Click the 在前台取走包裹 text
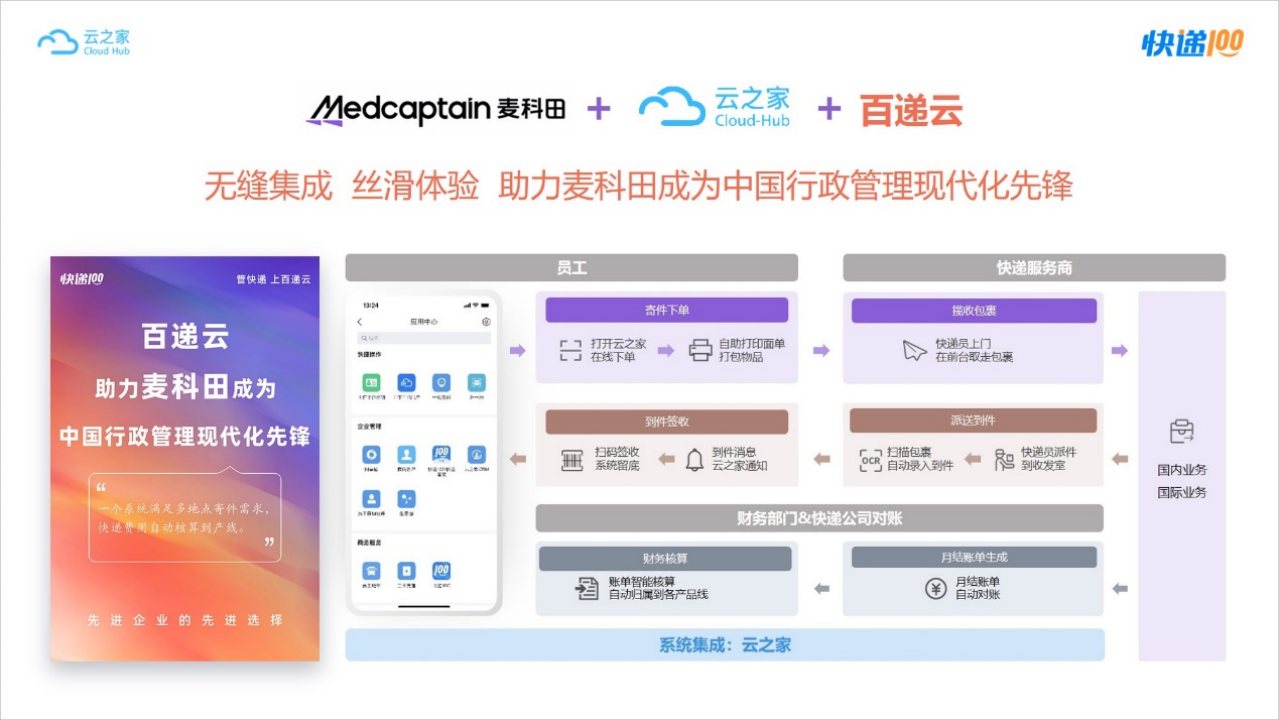The image size is (1279, 720). pyautogui.click(x=974, y=356)
